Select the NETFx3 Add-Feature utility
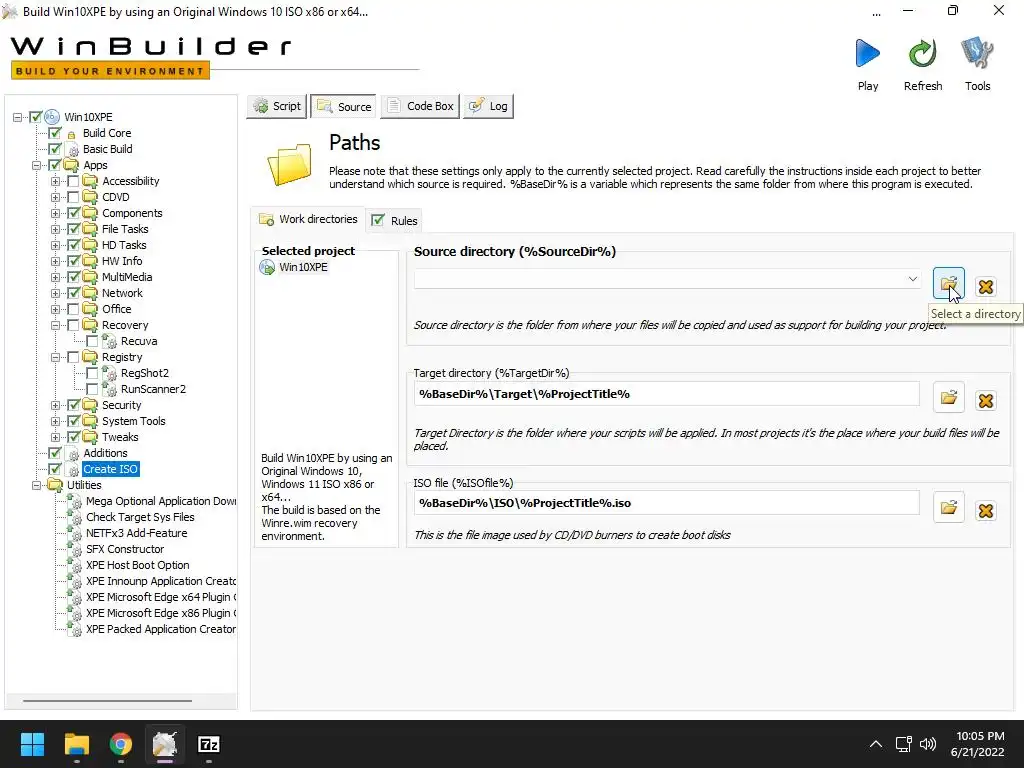This screenshot has height=768, width=1024. (136, 533)
